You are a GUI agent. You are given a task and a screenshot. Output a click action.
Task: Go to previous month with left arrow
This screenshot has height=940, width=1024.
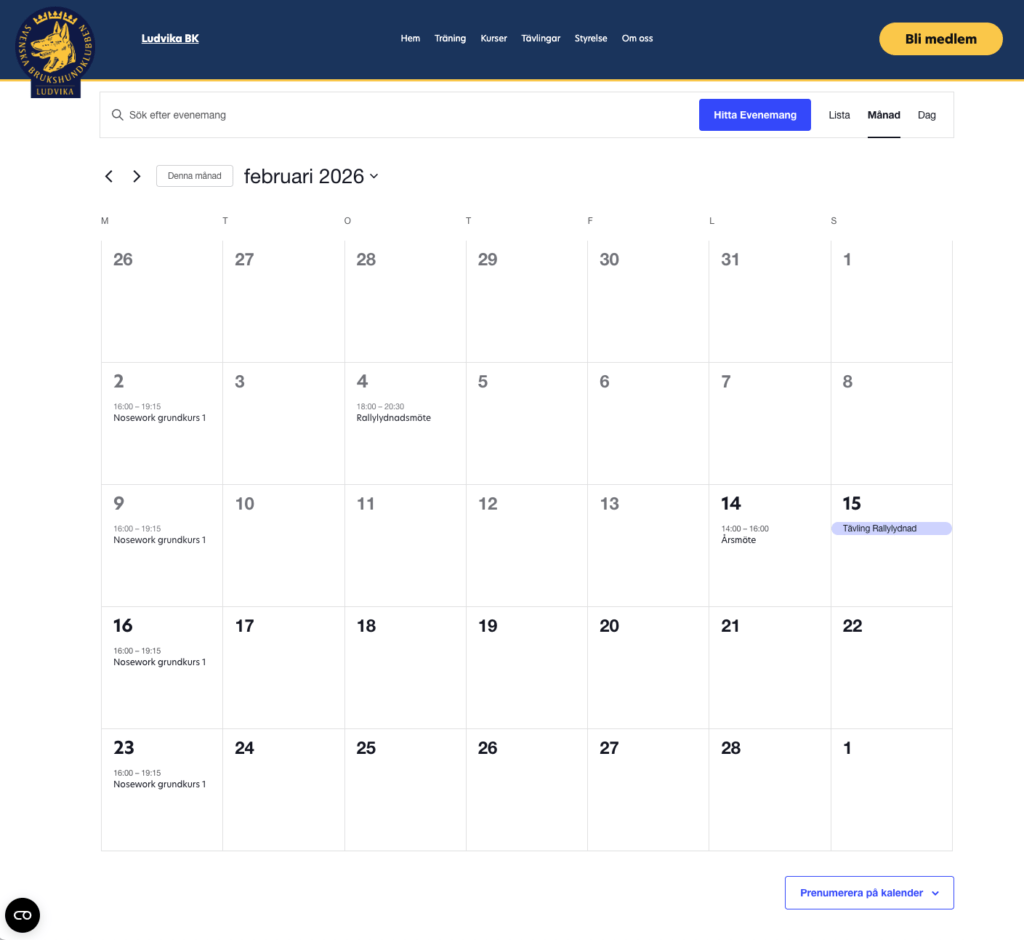click(109, 176)
